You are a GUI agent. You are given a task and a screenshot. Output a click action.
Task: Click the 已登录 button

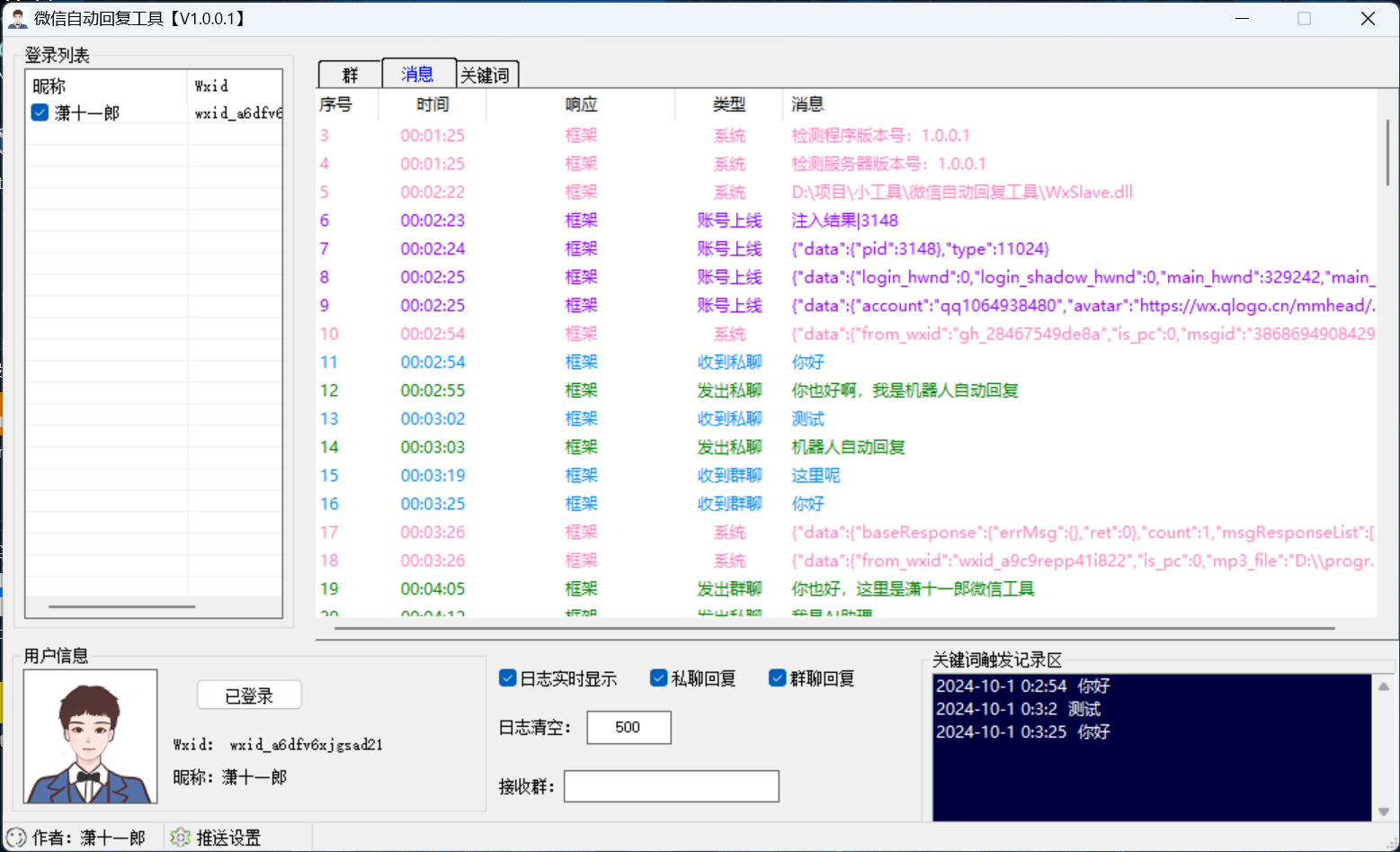point(249,695)
